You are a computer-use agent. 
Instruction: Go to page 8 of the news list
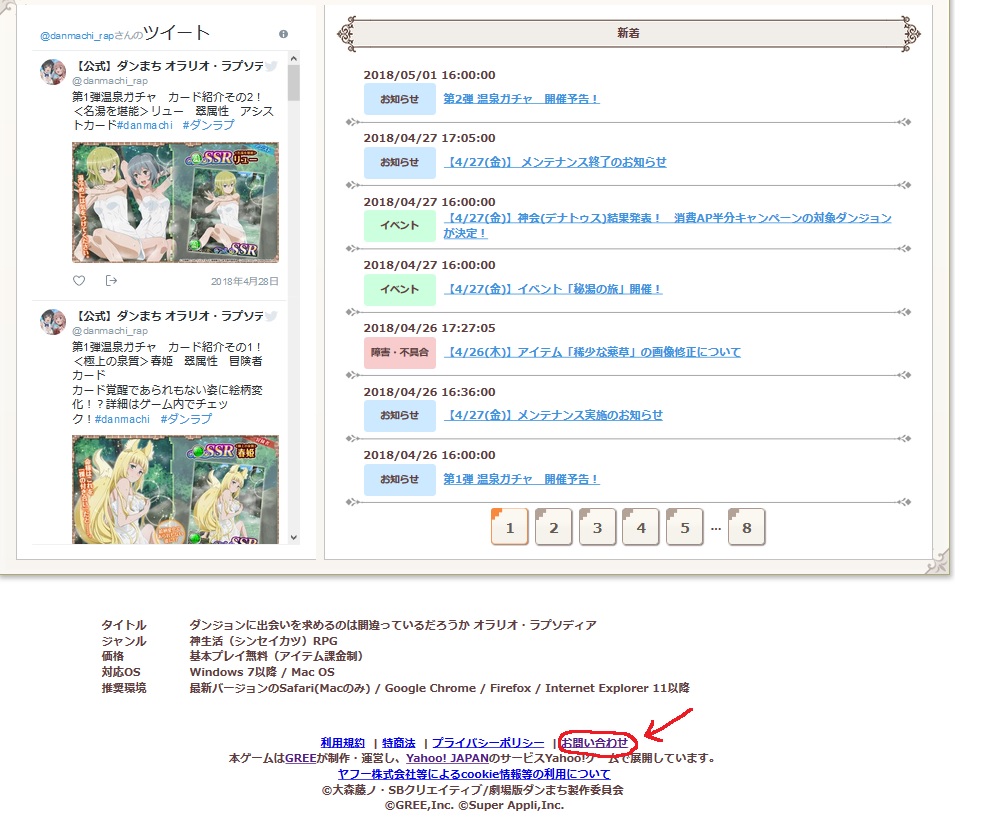pyautogui.click(x=746, y=527)
